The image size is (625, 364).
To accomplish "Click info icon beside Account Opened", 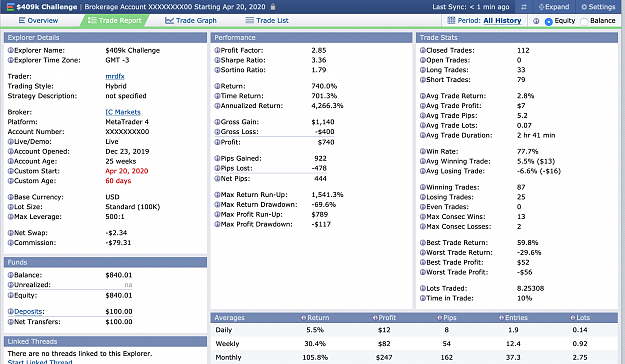I will (11, 152).
